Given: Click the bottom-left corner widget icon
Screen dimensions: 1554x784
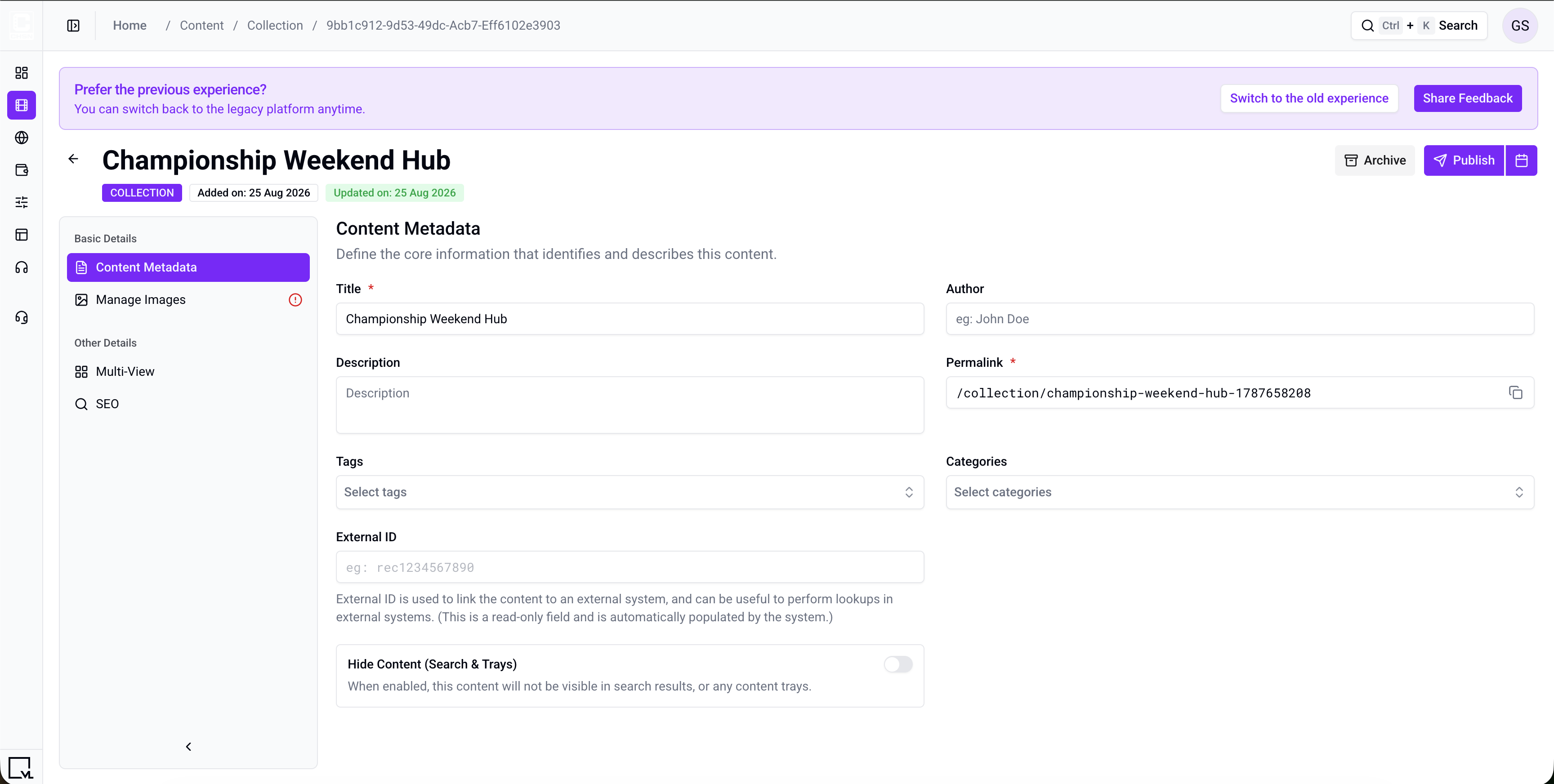Looking at the screenshot, I should (21, 768).
